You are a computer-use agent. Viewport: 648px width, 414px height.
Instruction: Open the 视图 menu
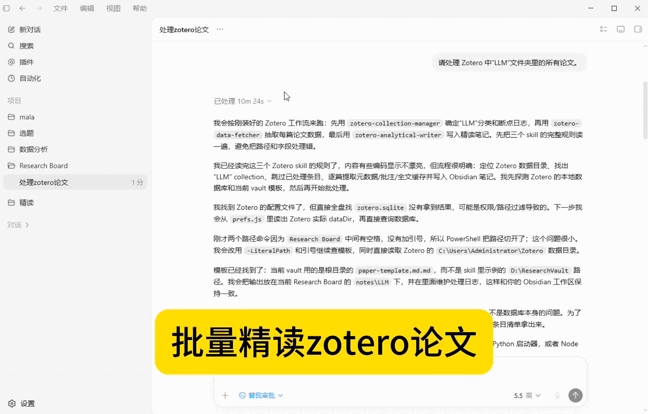[x=113, y=8]
